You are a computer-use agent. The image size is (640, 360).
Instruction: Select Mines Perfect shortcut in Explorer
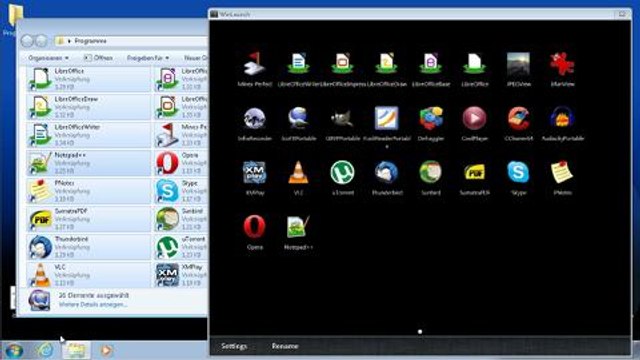[181, 135]
